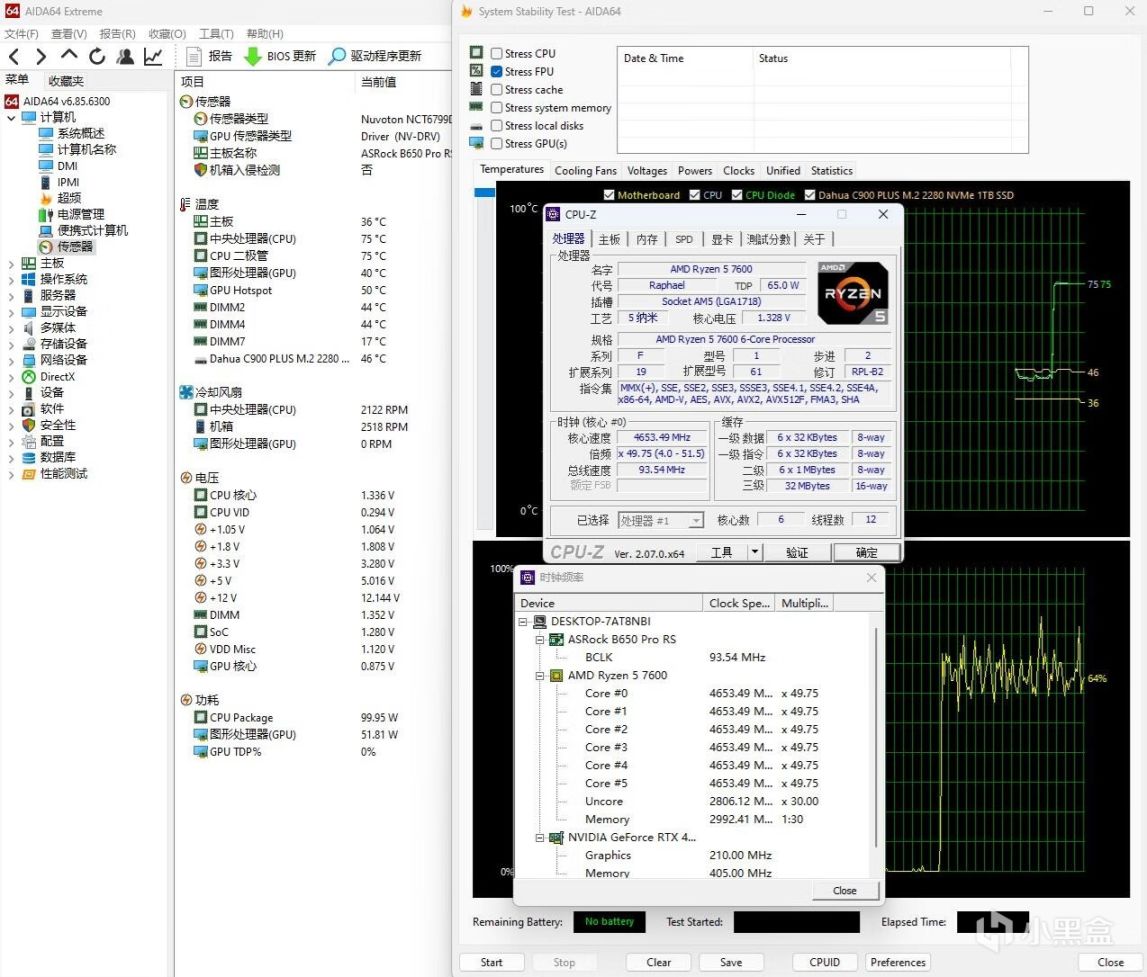Click the blue temperature graph scale bar
The image size is (1147, 977).
pyautogui.click(x=485, y=193)
